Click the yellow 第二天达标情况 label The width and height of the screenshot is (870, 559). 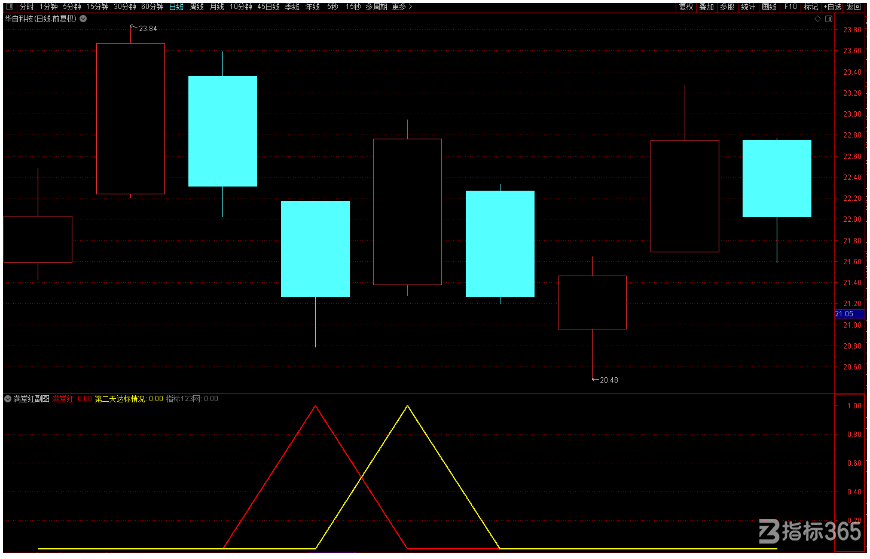pos(120,399)
